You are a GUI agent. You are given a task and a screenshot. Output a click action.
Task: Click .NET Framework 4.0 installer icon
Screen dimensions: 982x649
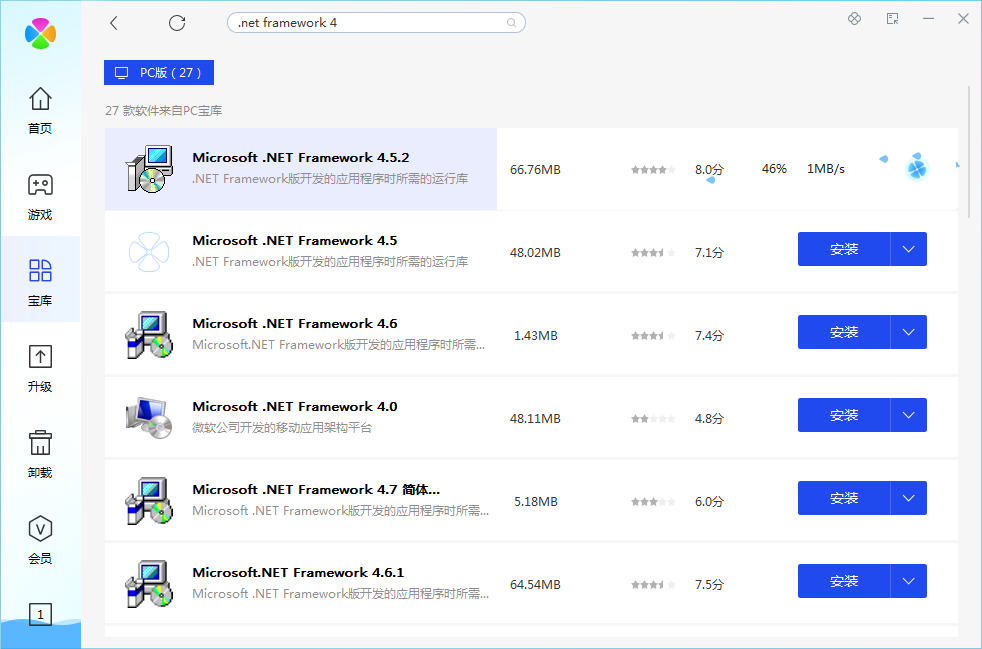pyautogui.click(x=149, y=417)
